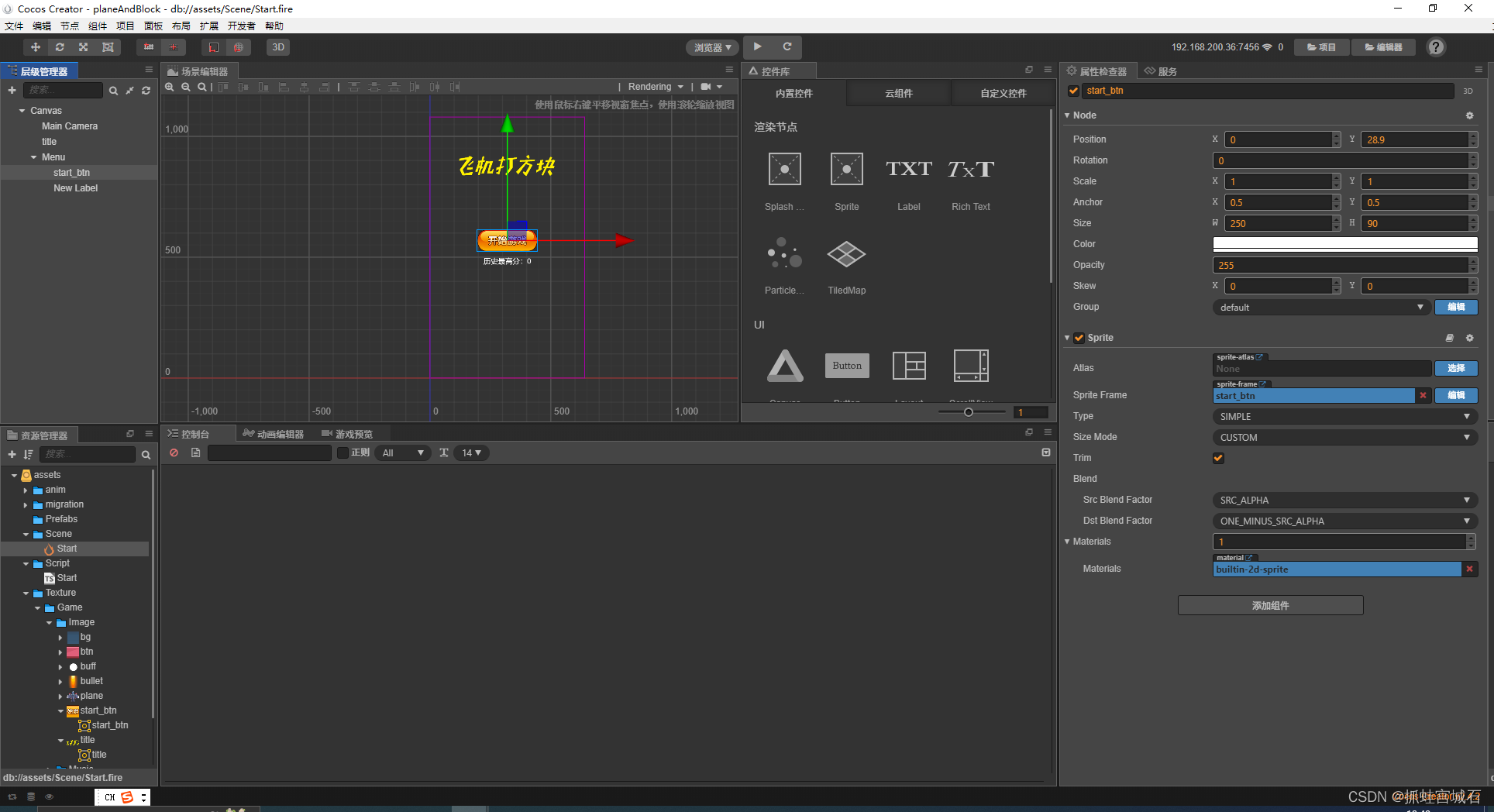Image resolution: width=1494 pixels, height=812 pixels.
Task: Click the Atlas select button
Action: click(x=1456, y=368)
